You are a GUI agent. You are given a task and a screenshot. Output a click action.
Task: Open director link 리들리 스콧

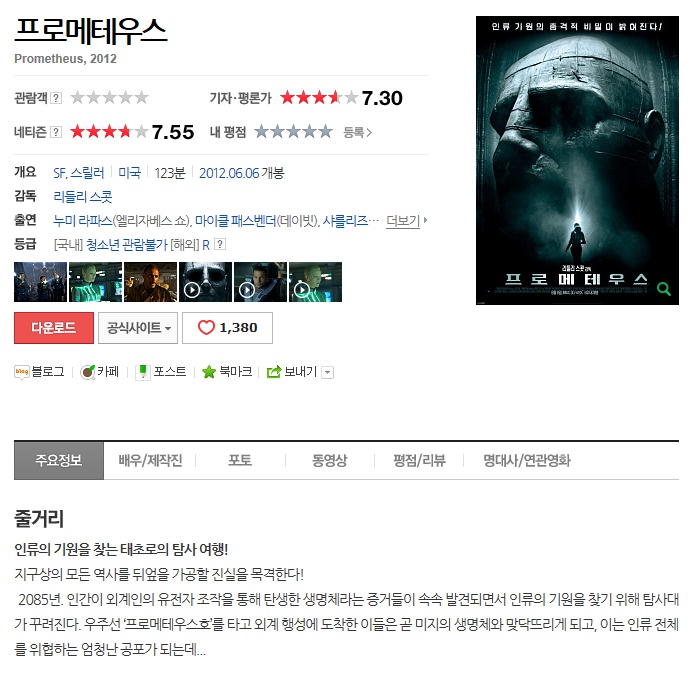click(83, 196)
